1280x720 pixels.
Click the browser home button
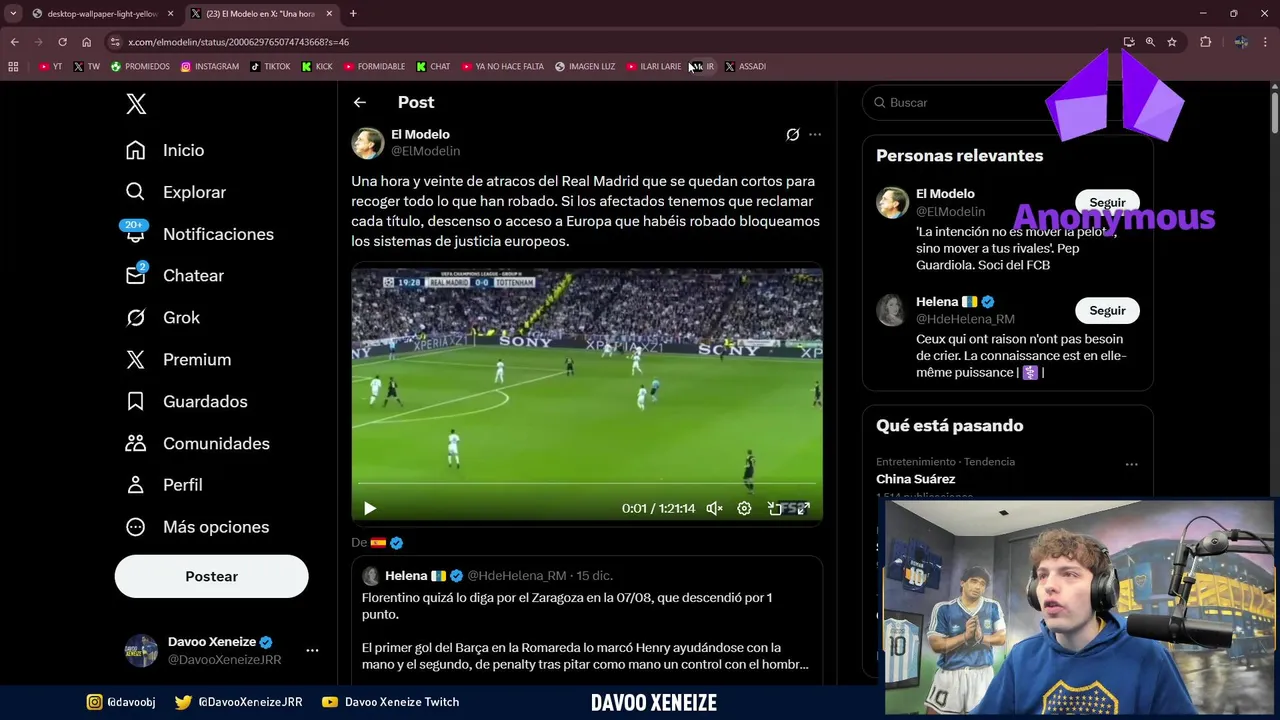click(86, 42)
